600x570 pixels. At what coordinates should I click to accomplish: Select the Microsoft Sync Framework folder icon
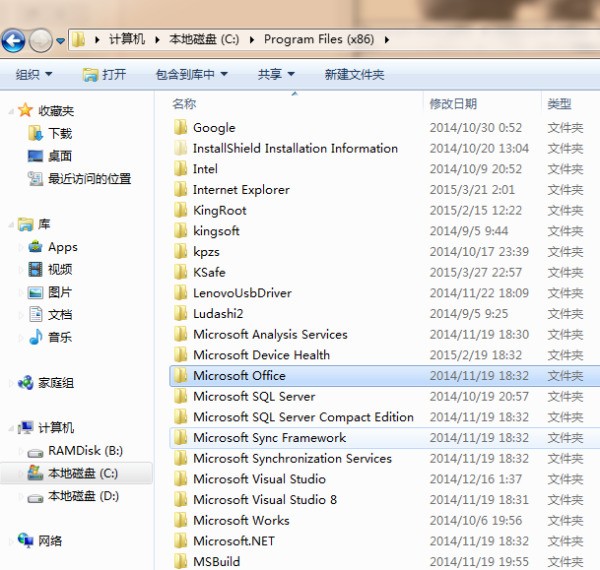(180, 437)
